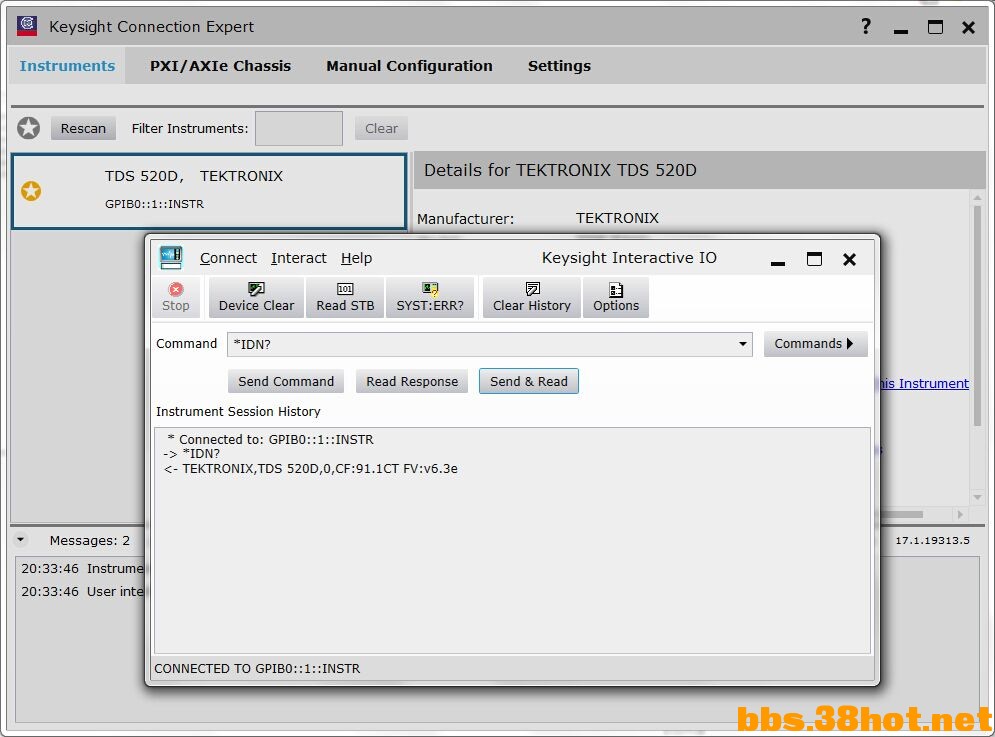This screenshot has width=995, height=737.
Task: Switch to the Instruments tab
Action: (x=67, y=66)
